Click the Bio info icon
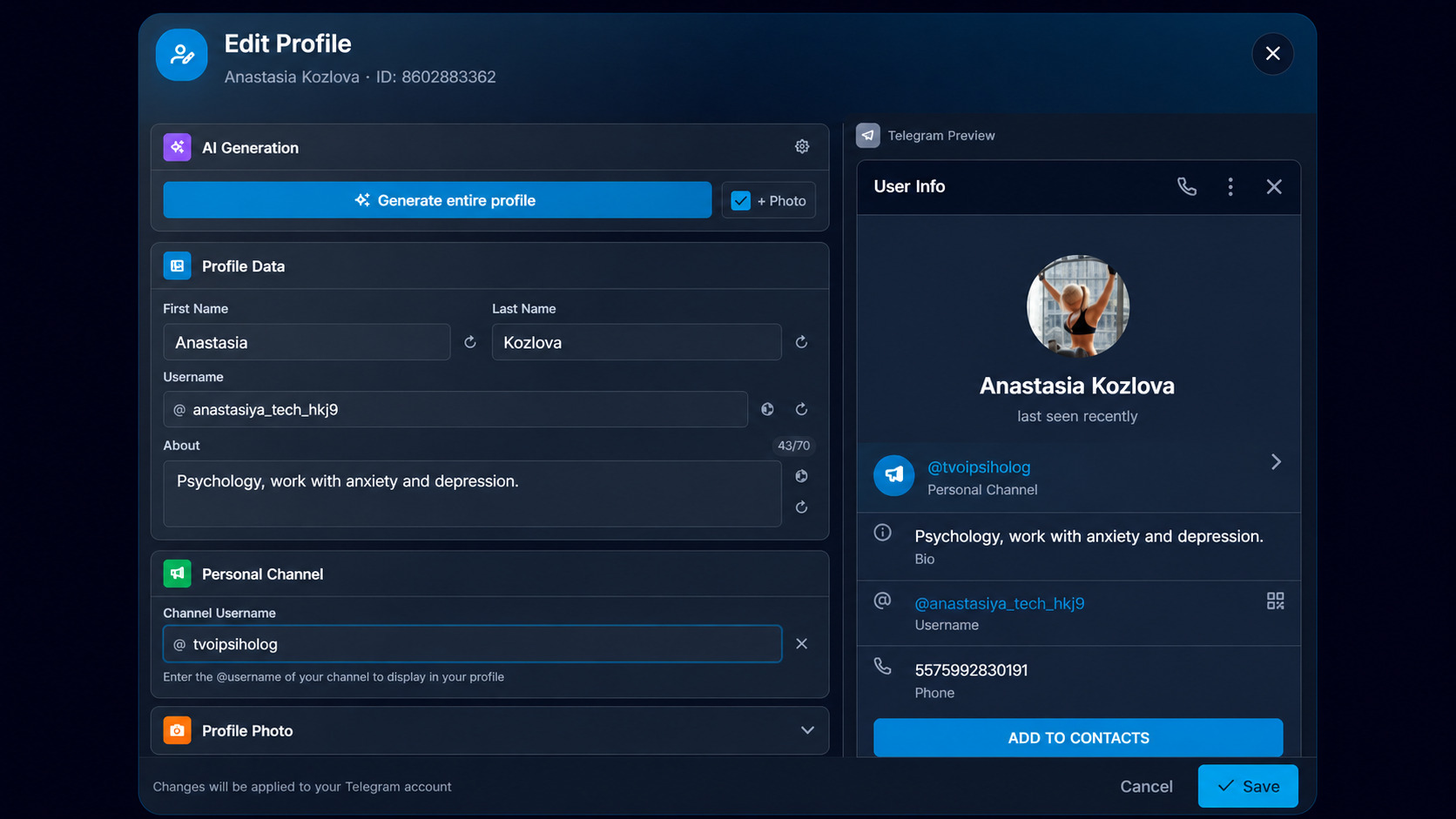This screenshot has width=1456, height=819. [x=882, y=533]
